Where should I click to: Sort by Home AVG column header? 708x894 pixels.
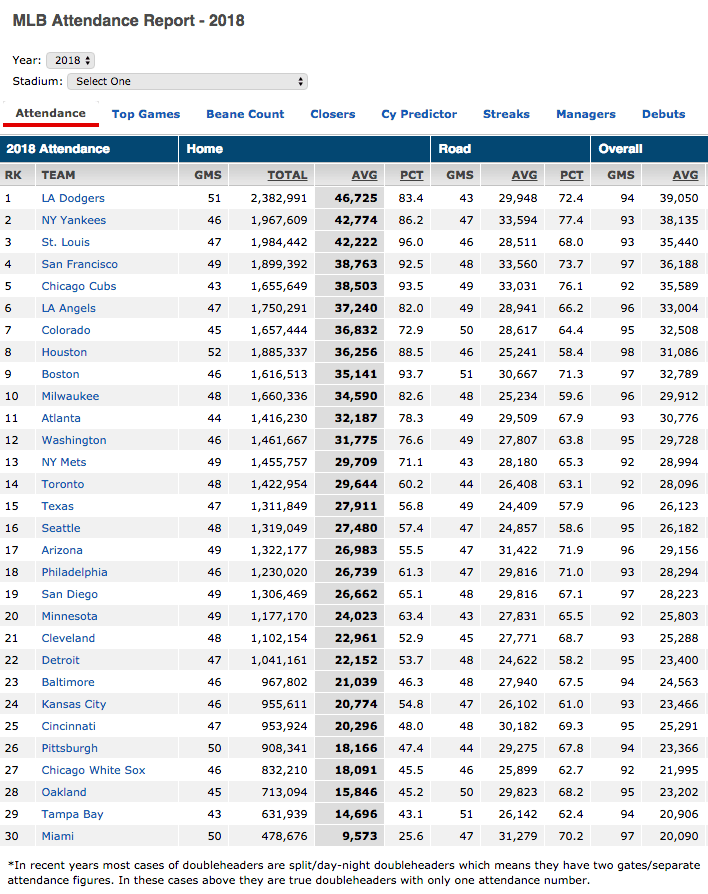[364, 175]
